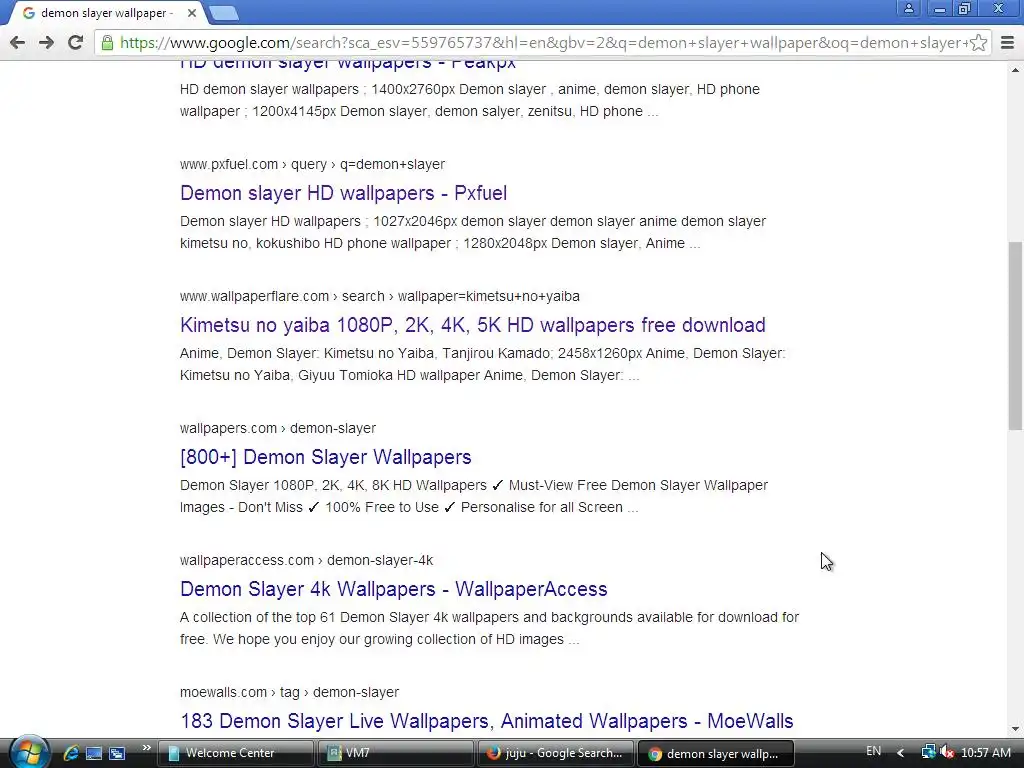The width and height of the screenshot is (1024, 768).
Task: Launch Internet Explorer from quick launch
Action: point(71,753)
